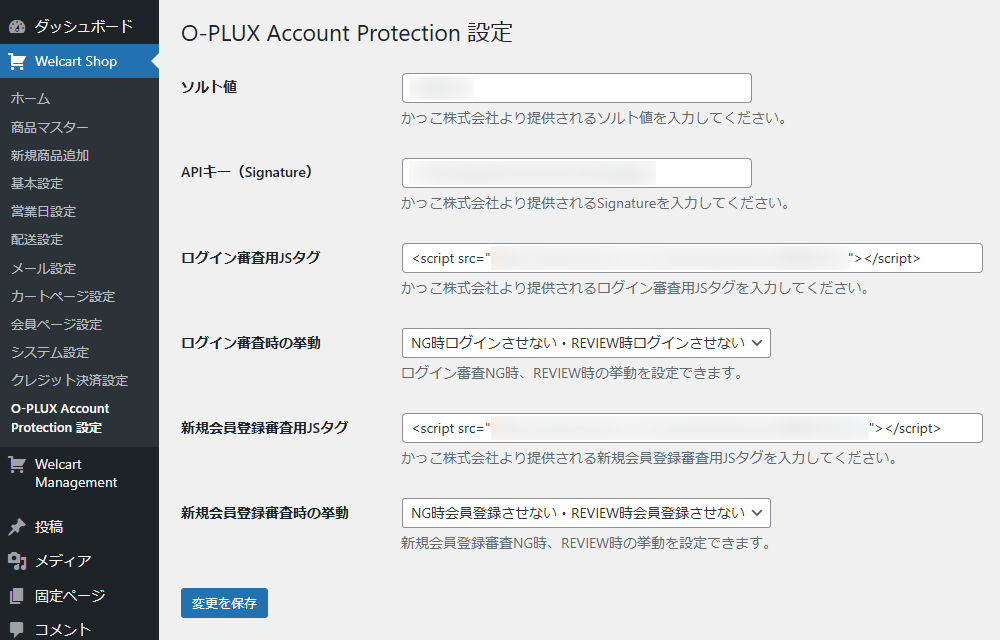Click the pushpin icon beside 投稿
This screenshot has height=640, width=1000.
pyautogui.click(x=17, y=527)
